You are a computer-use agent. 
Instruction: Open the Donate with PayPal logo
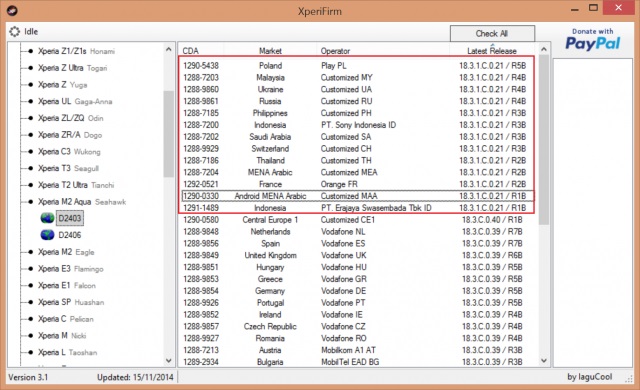[593, 40]
